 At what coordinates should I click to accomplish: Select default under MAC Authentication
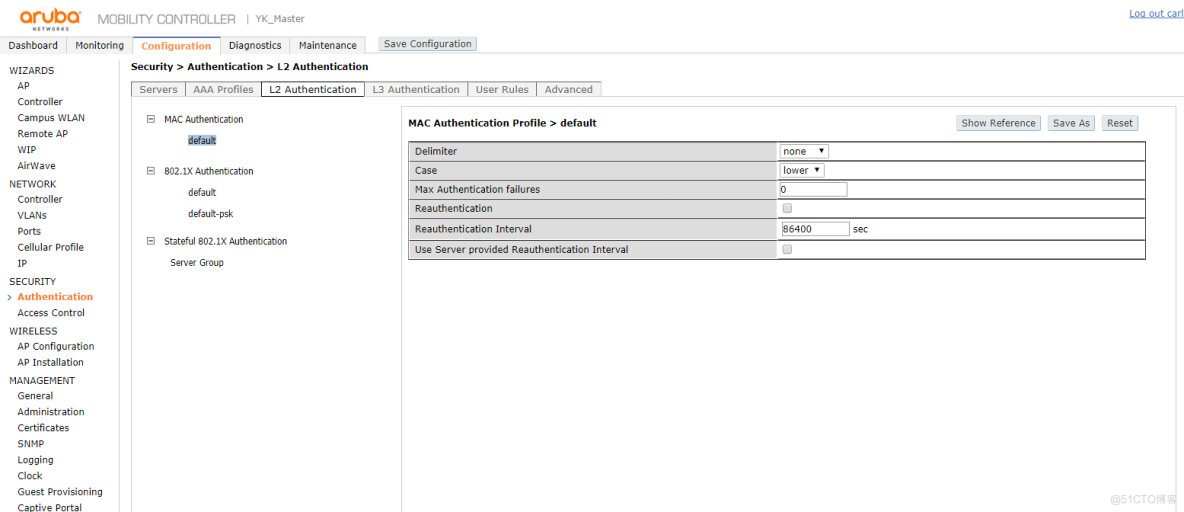click(x=202, y=140)
